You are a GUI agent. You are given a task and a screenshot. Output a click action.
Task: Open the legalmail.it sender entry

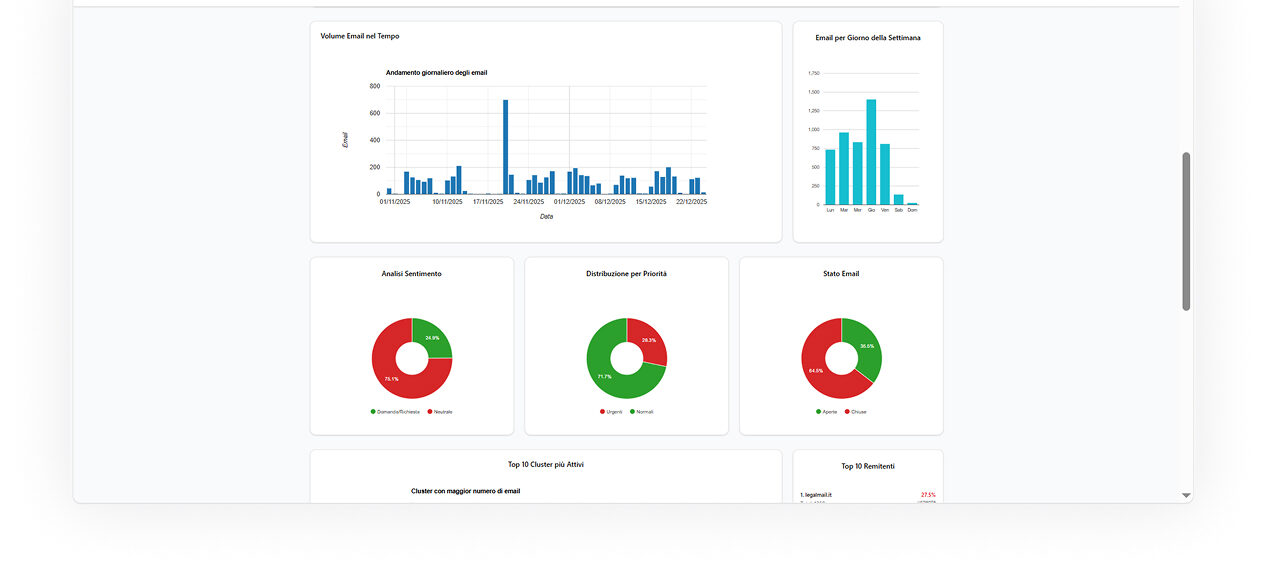[819, 495]
